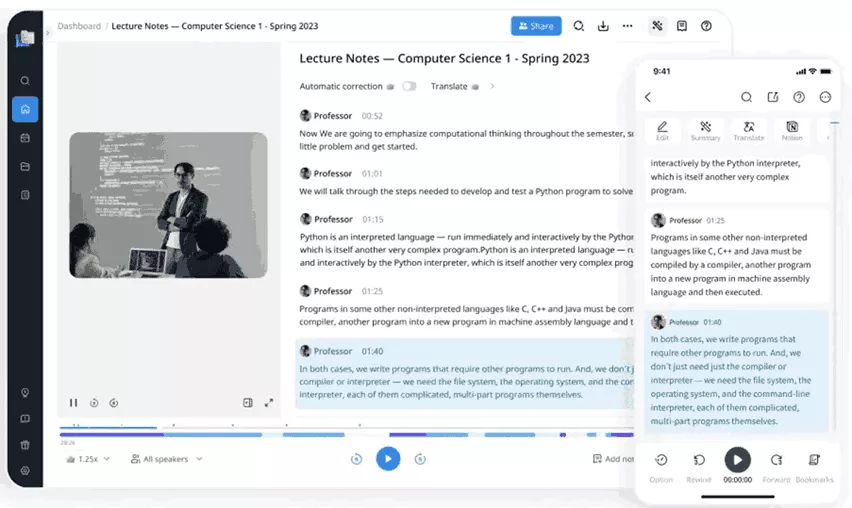Click the feedback chat icon in the sidebar
The width and height of the screenshot is (852, 508).
(25, 419)
